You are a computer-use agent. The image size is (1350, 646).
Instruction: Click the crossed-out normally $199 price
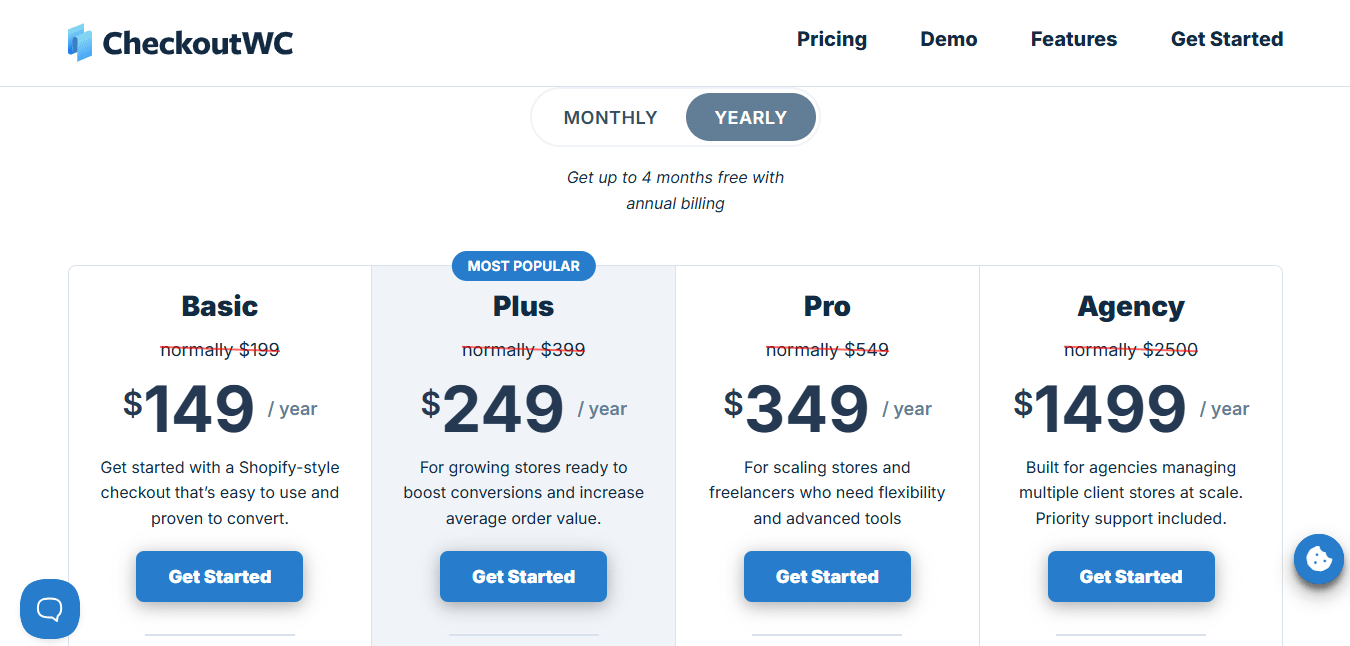[219, 349]
